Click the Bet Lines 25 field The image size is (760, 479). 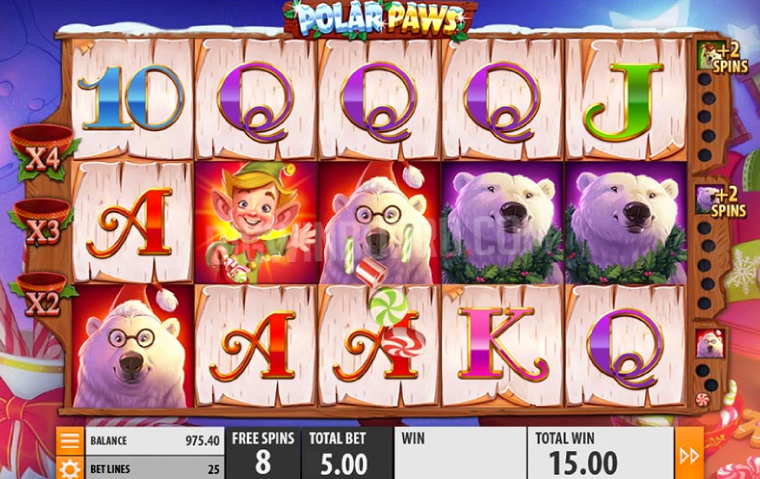click(155, 468)
